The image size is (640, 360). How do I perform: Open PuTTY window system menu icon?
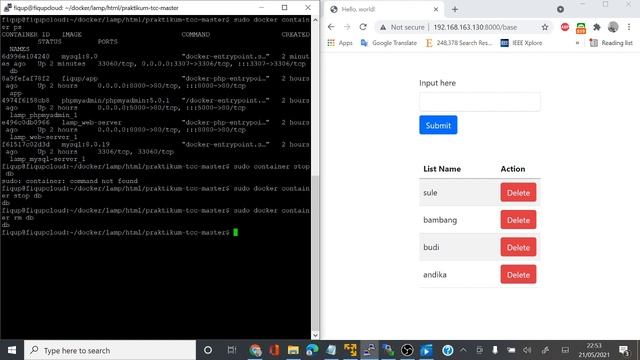click(7, 7)
